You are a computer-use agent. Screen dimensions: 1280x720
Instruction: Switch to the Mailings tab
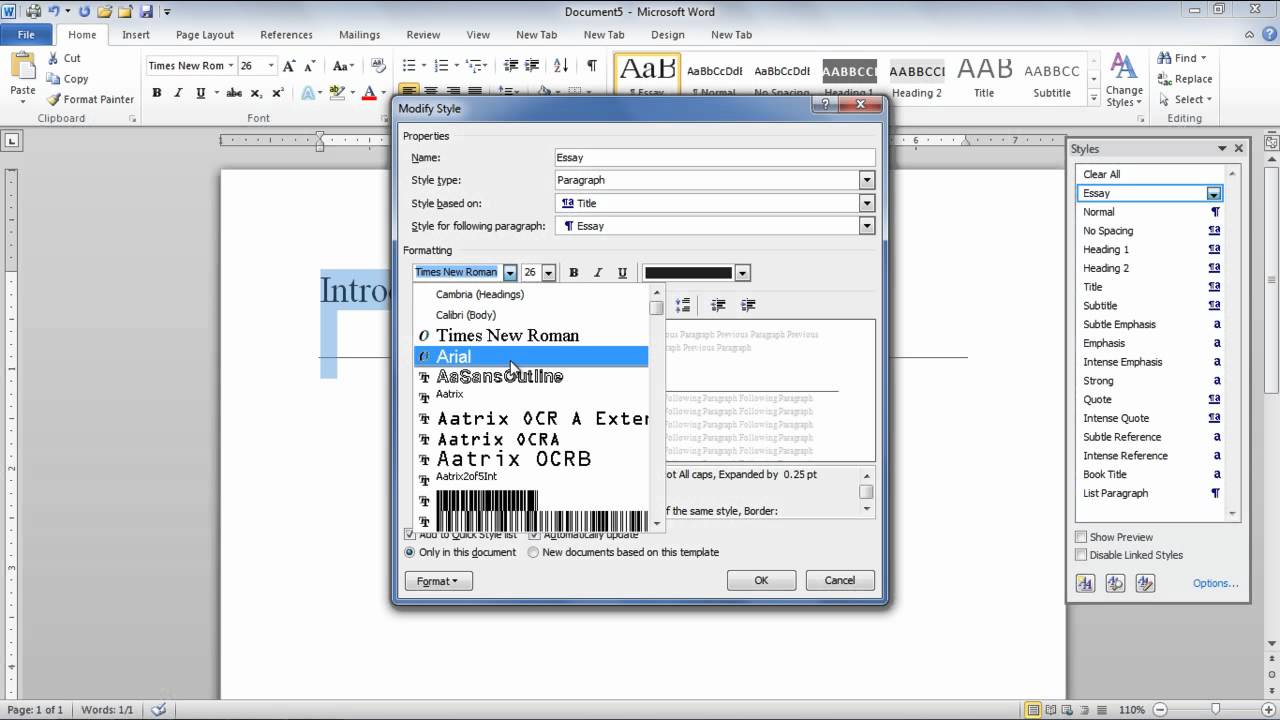click(359, 35)
